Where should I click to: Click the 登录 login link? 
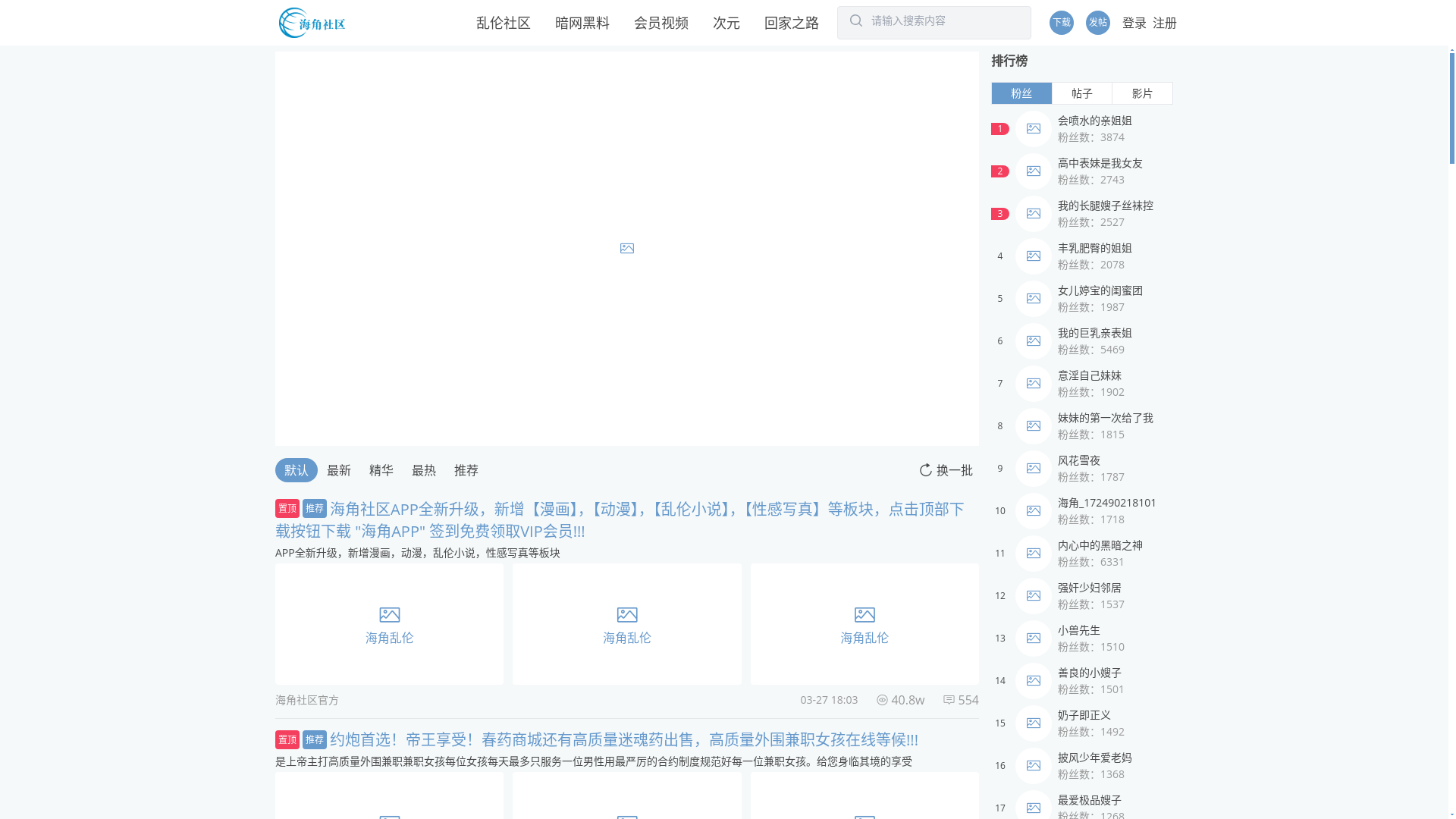point(1134,23)
